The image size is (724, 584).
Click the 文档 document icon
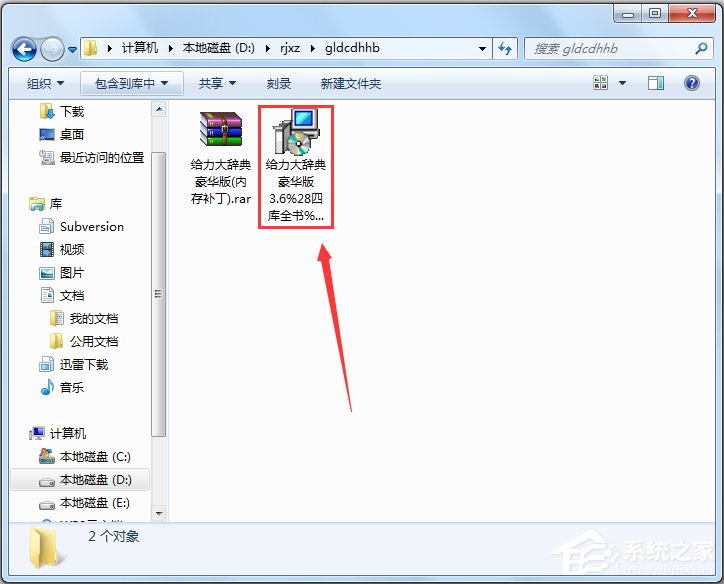point(47,295)
